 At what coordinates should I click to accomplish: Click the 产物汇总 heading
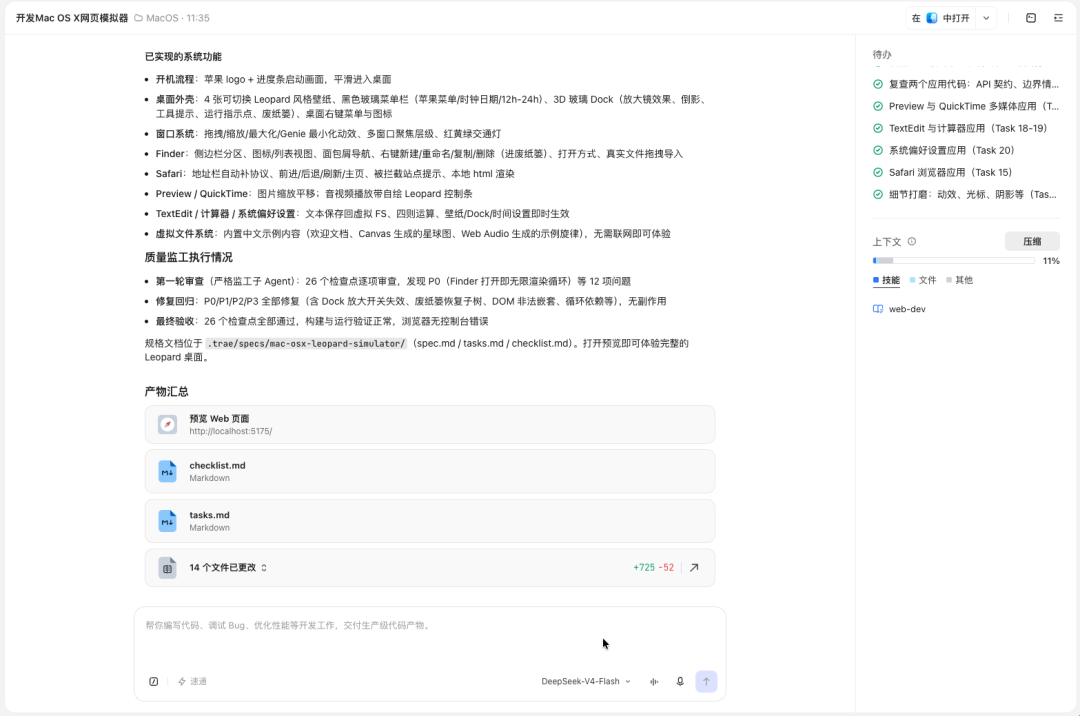click(167, 392)
